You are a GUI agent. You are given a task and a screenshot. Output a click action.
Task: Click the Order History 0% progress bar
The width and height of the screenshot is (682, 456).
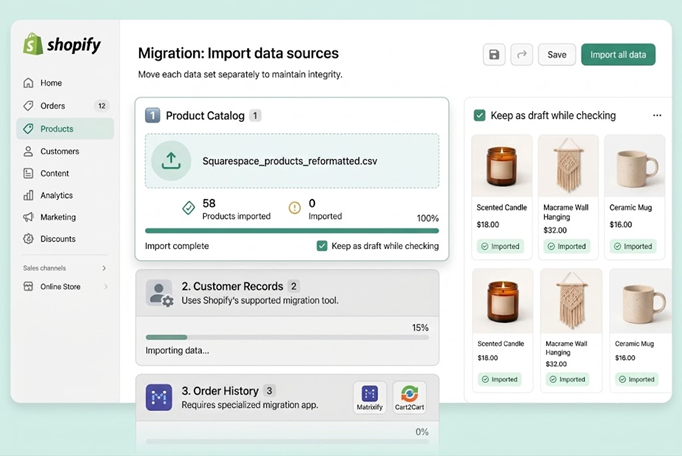pyautogui.click(x=287, y=441)
